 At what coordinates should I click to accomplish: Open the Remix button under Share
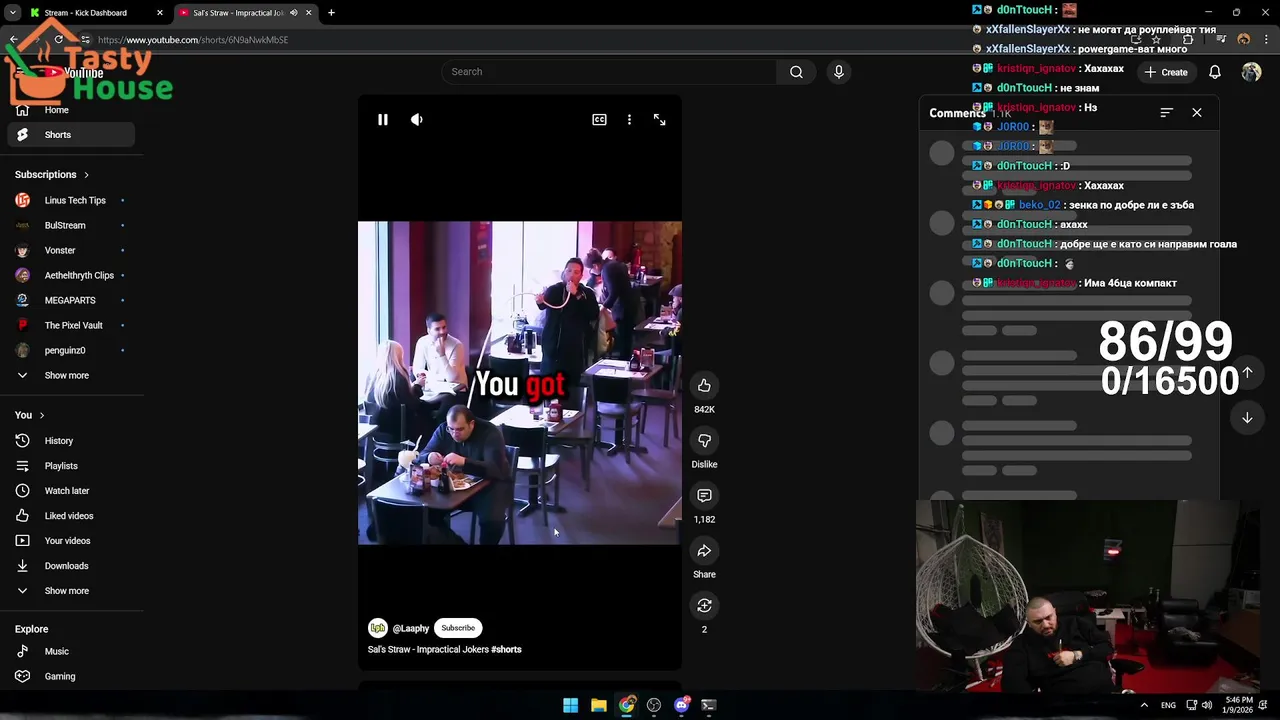(704, 606)
